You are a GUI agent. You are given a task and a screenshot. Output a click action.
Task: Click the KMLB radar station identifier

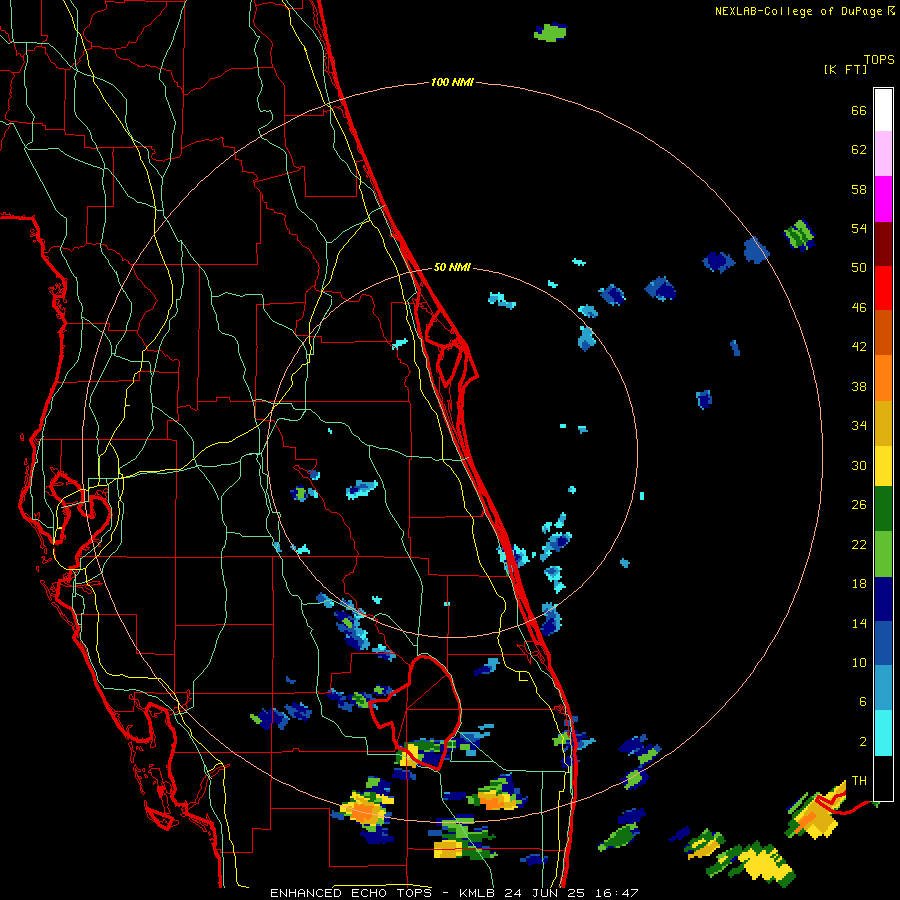(478, 893)
